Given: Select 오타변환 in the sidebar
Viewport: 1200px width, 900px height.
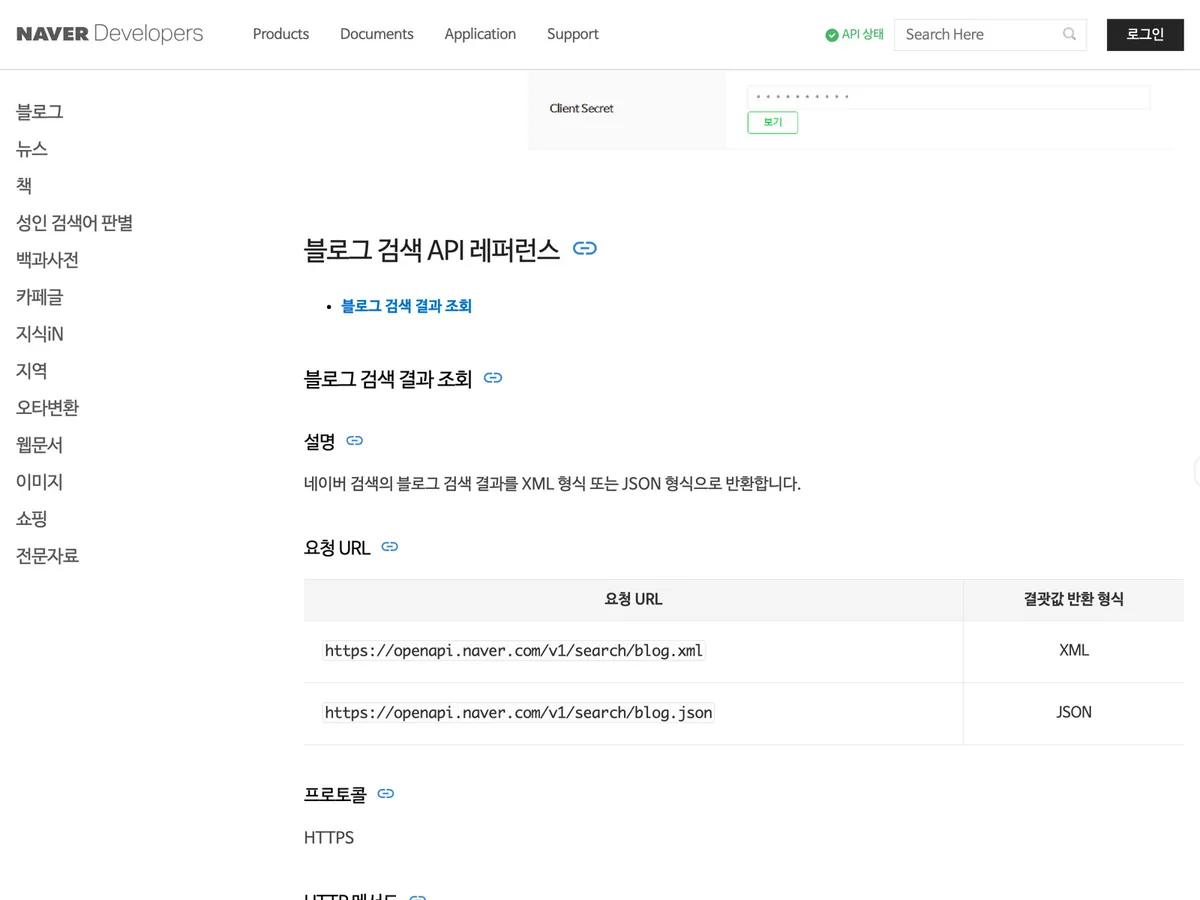Looking at the screenshot, I should pos(48,408).
